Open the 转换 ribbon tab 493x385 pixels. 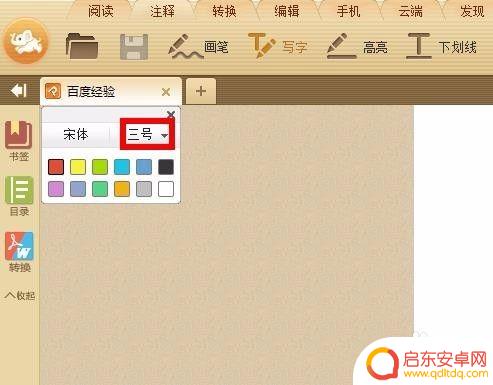(224, 11)
